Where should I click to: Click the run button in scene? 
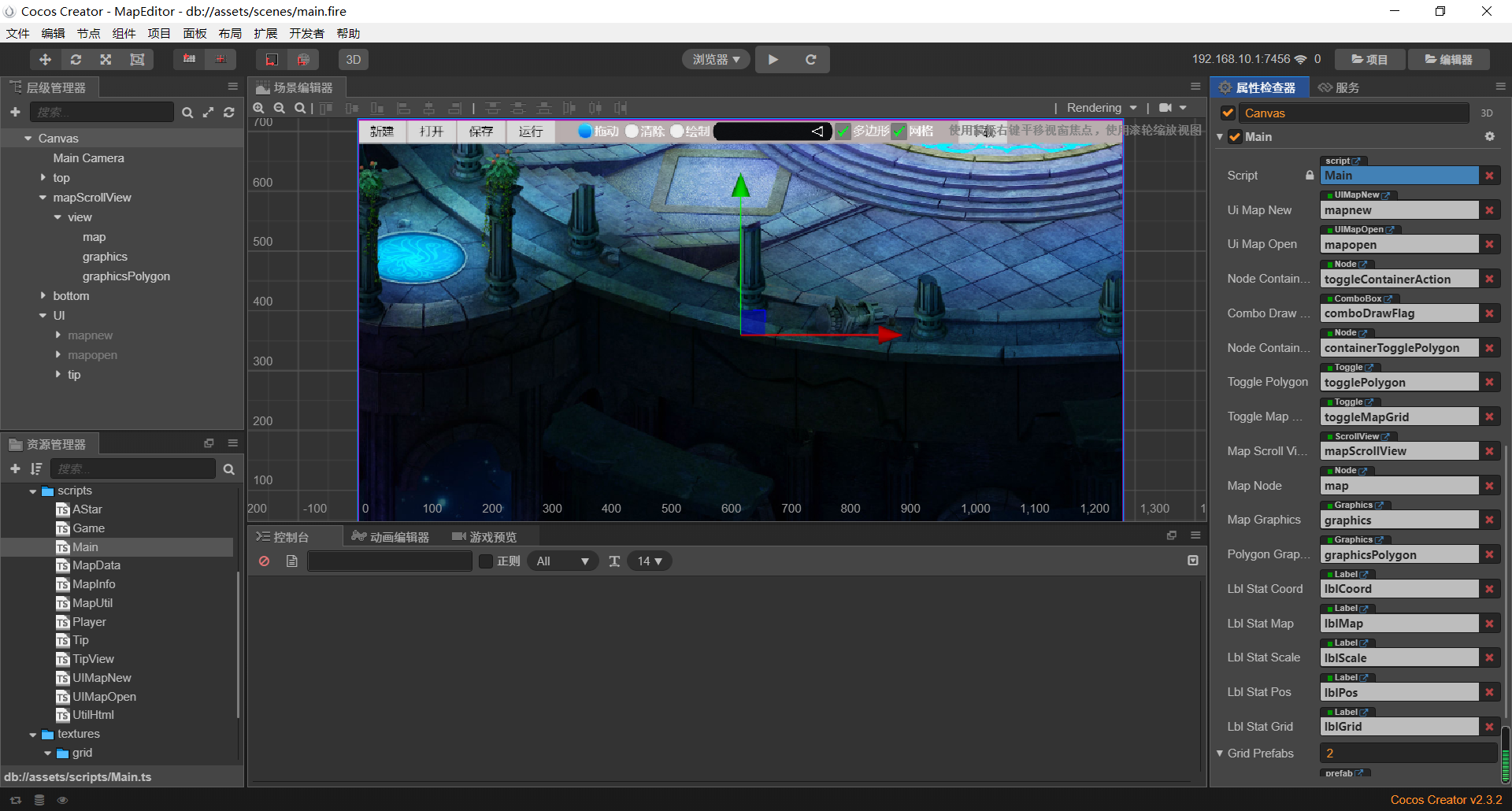(531, 131)
